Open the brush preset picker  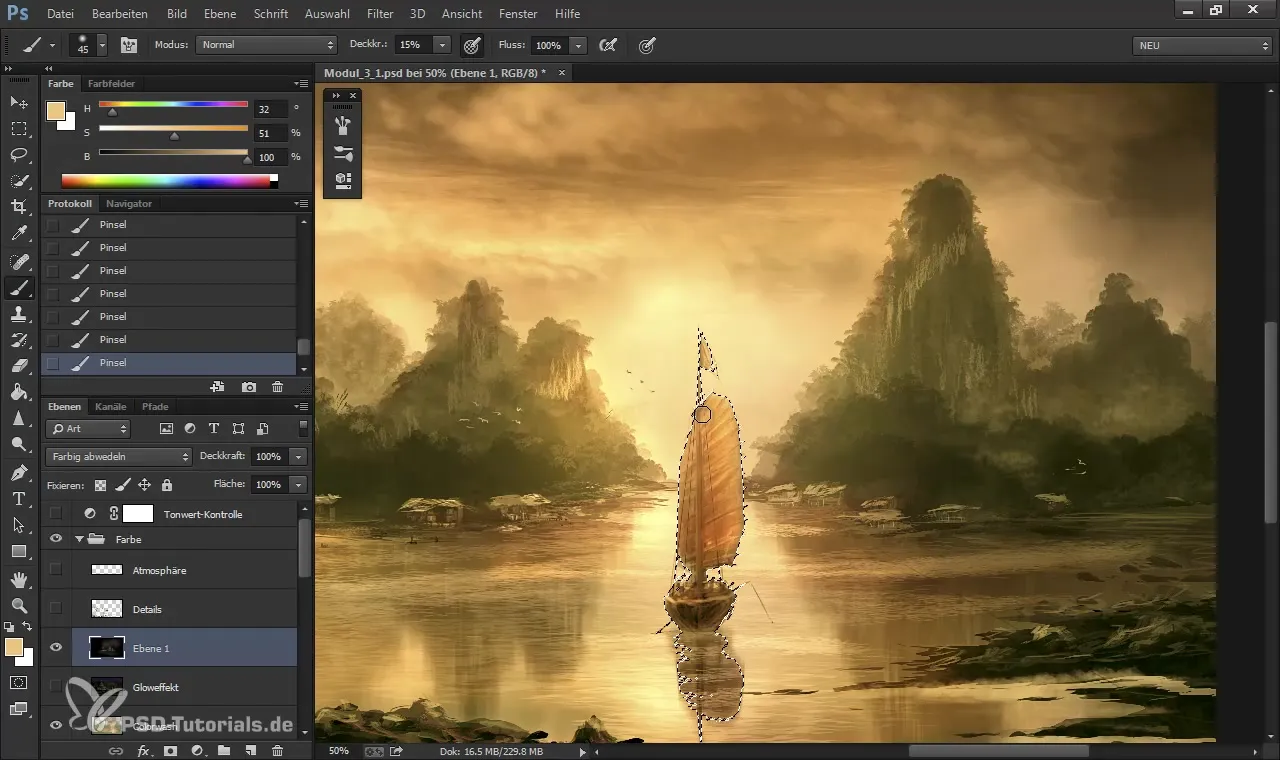click(x=102, y=45)
